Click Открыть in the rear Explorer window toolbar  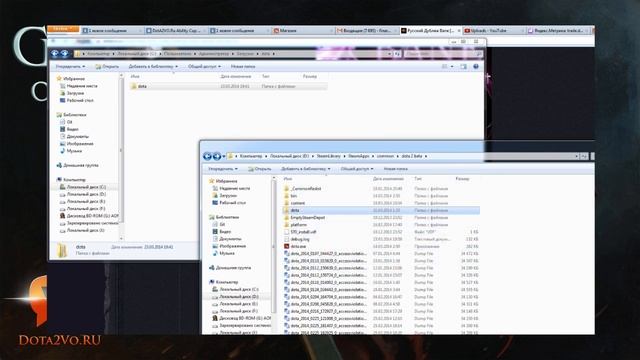(107, 67)
